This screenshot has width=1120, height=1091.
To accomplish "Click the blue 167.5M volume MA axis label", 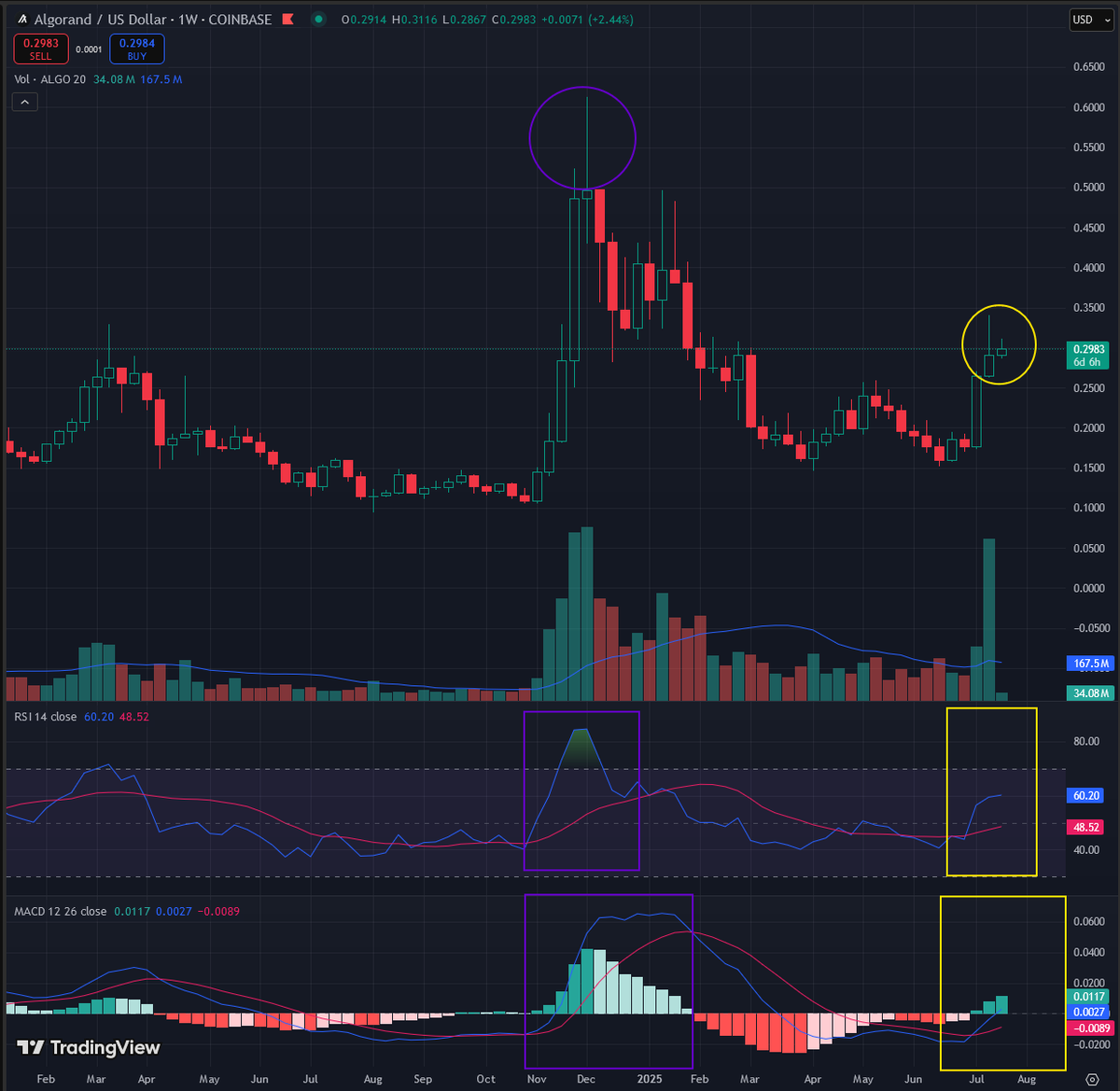I will tap(1090, 664).
